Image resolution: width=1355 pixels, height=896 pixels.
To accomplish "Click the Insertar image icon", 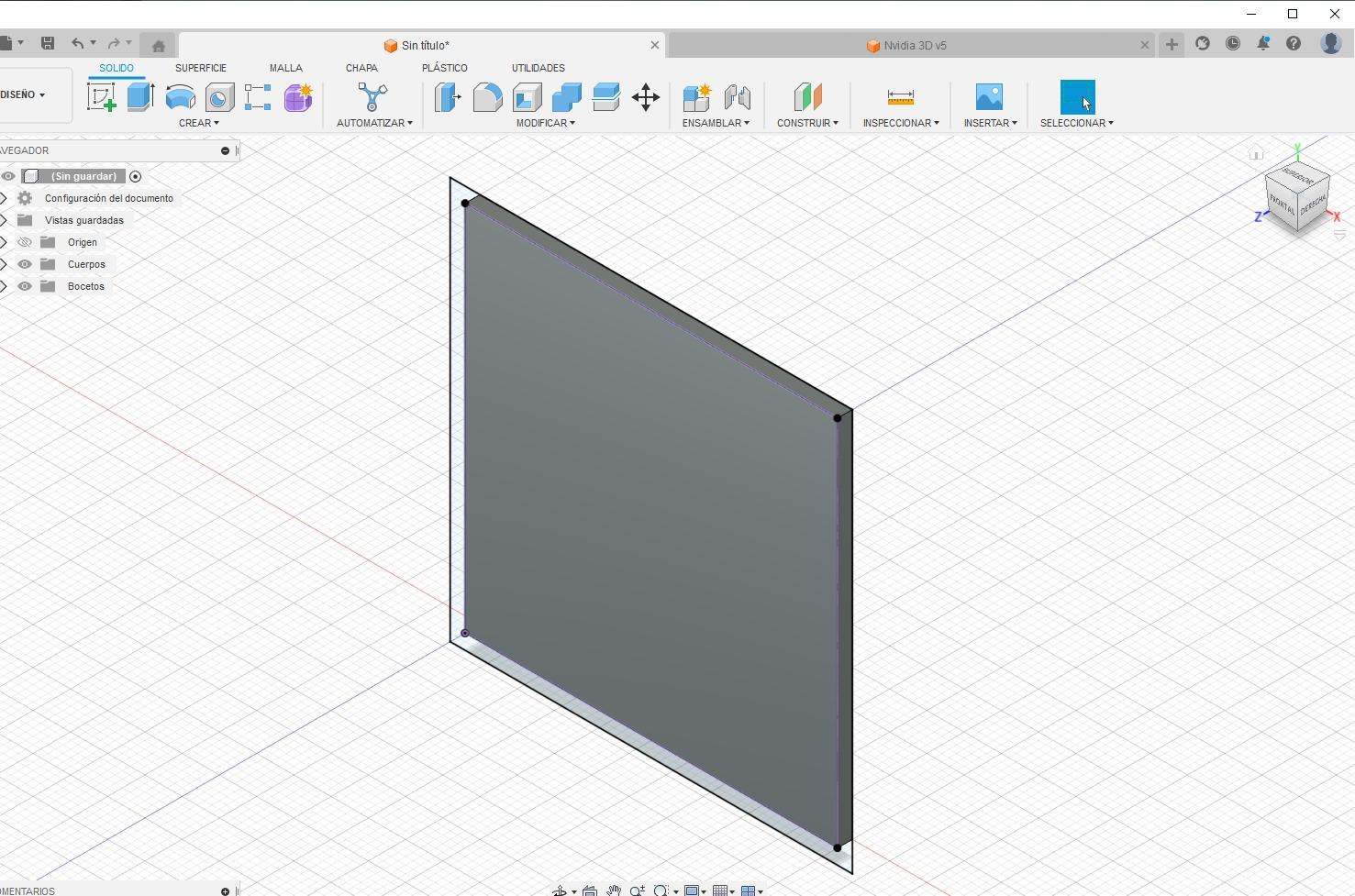I will (989, 97).
